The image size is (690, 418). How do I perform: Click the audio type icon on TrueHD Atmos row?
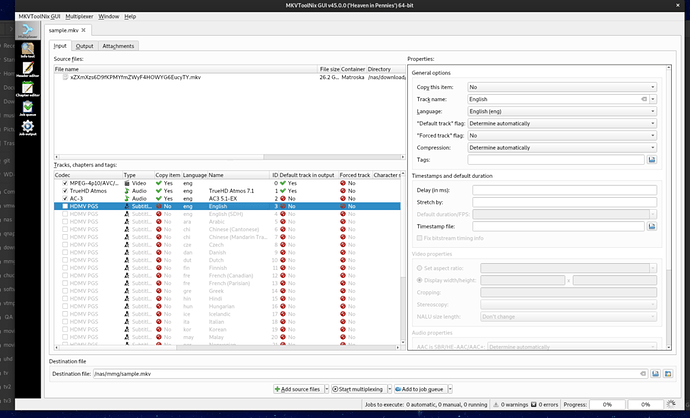coord(127,191)
